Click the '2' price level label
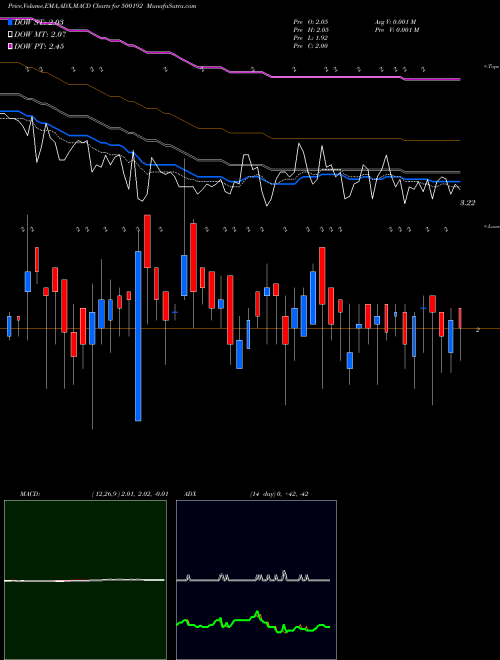 [478, 330]
